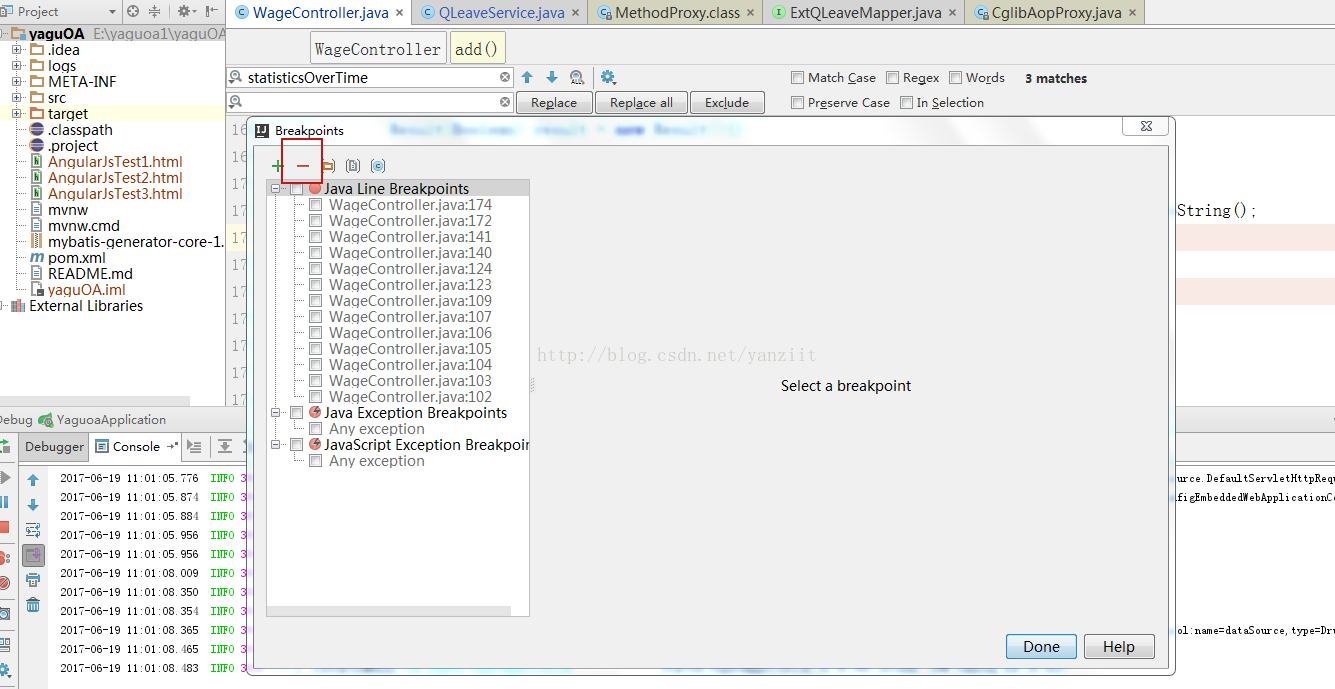Enable the In Selection checkbox
Image resolution: width=1335 pixels, height=689 pixels.
[x=906, y=102]
